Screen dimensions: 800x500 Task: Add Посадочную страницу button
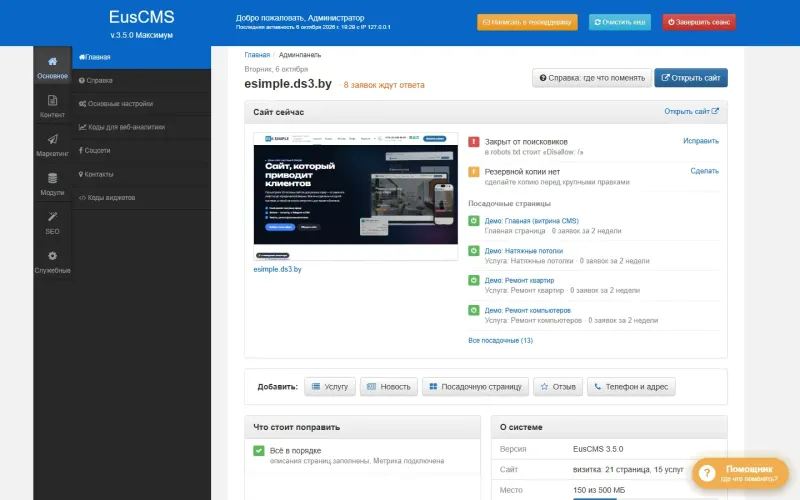click(x=476, y=387)
